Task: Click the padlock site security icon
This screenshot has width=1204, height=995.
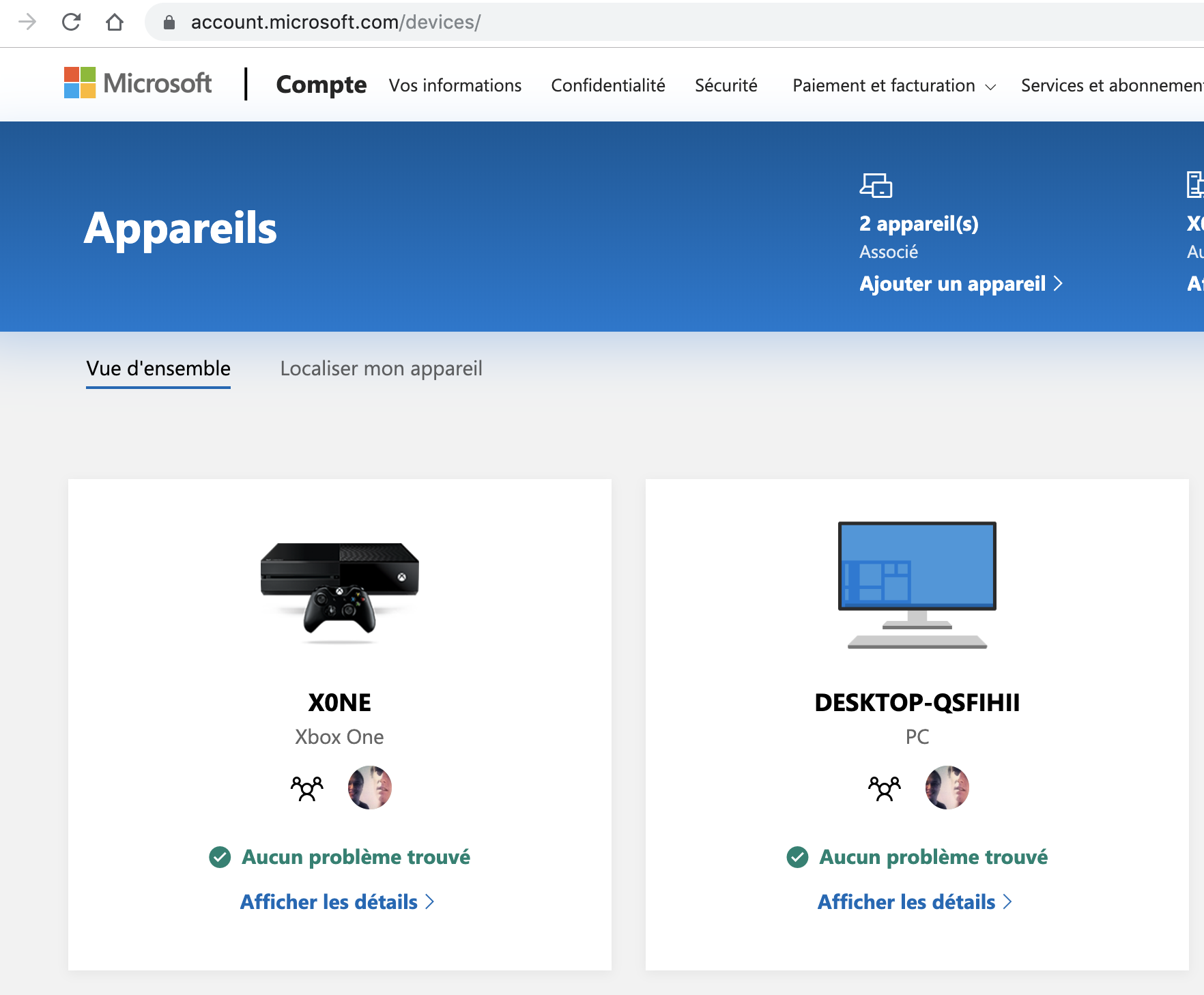Action: point(169,23)
